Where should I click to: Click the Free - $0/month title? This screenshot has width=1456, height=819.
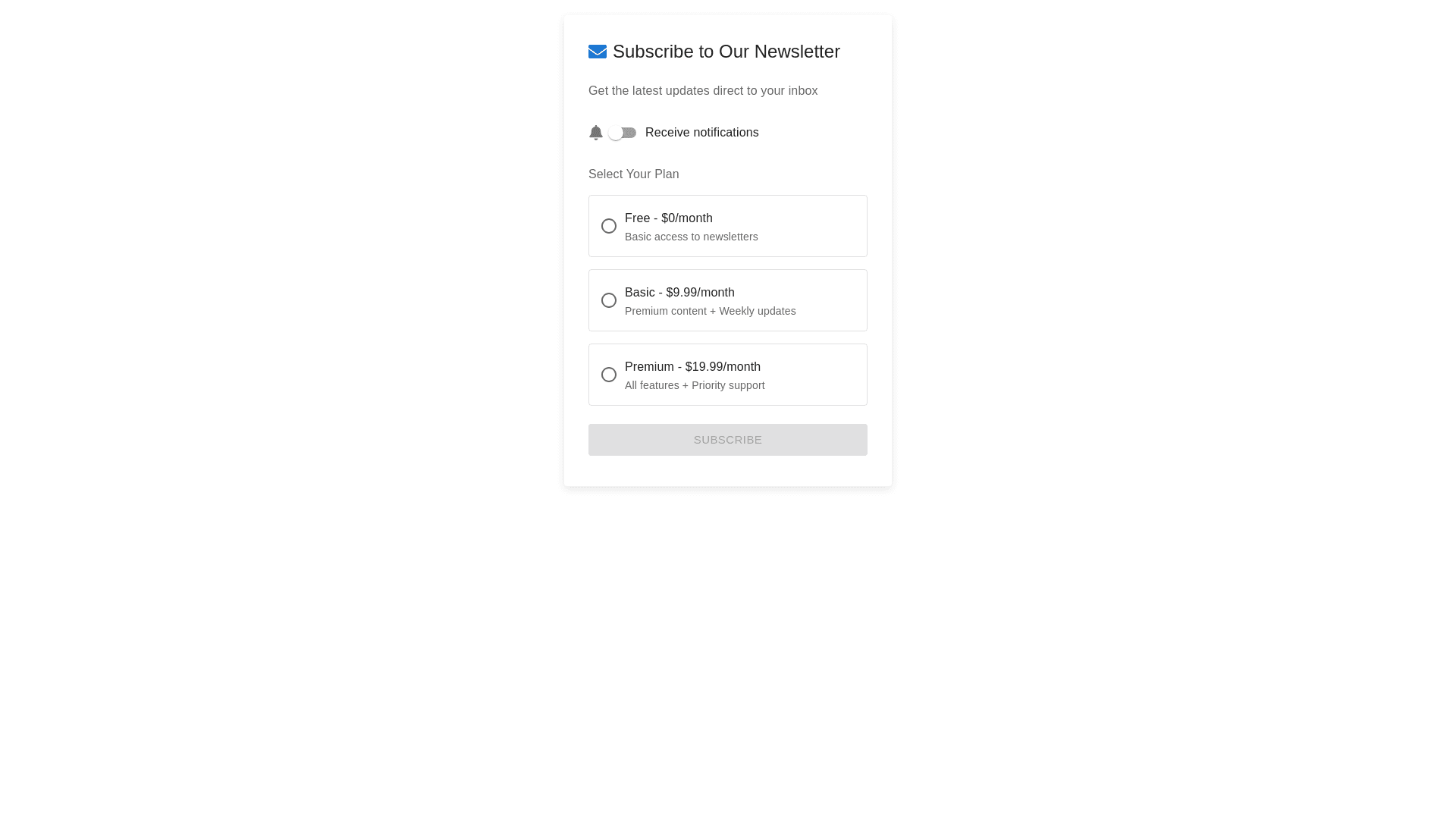pos(668,218)
